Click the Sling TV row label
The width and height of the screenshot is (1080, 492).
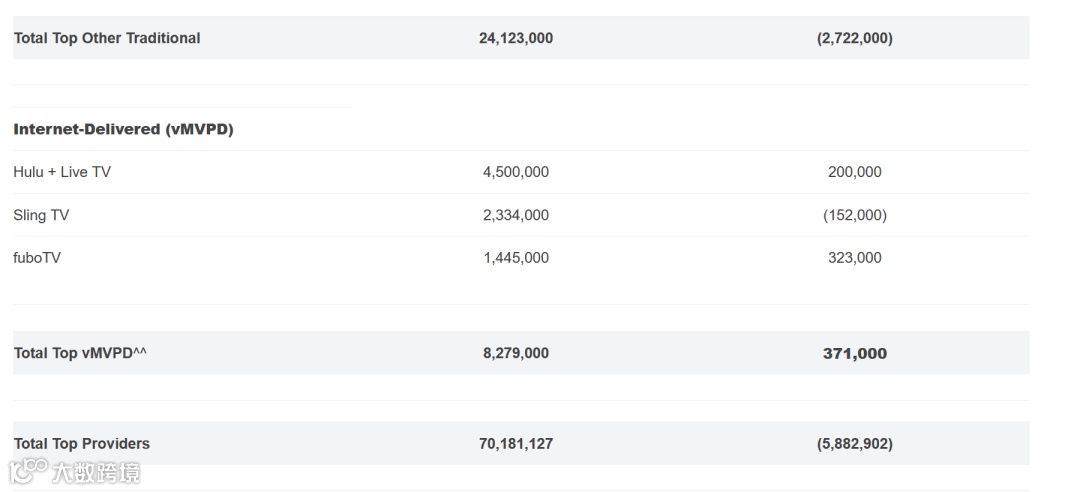41,215
